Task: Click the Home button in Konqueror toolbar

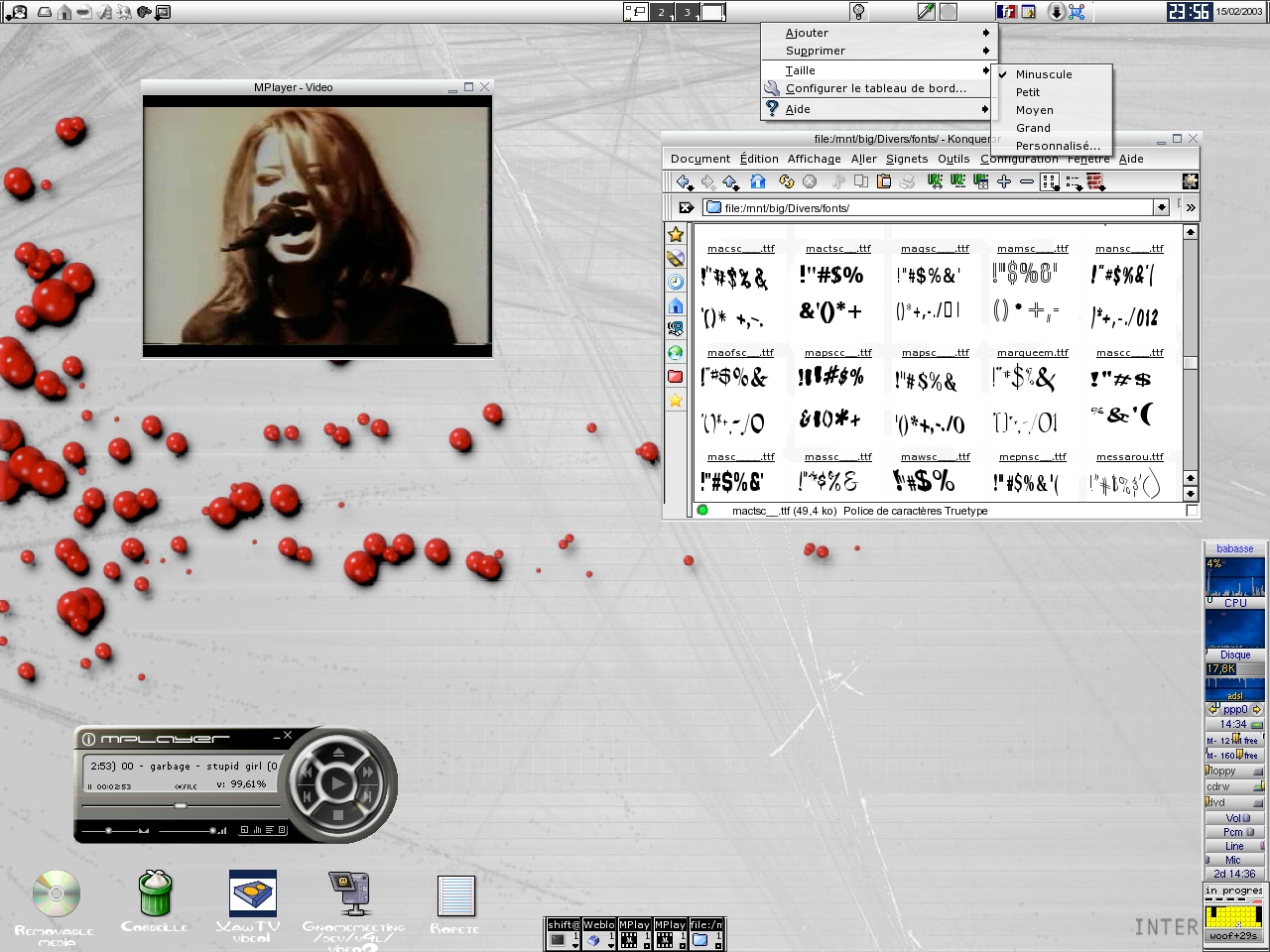Action: (x=758, y=181)
